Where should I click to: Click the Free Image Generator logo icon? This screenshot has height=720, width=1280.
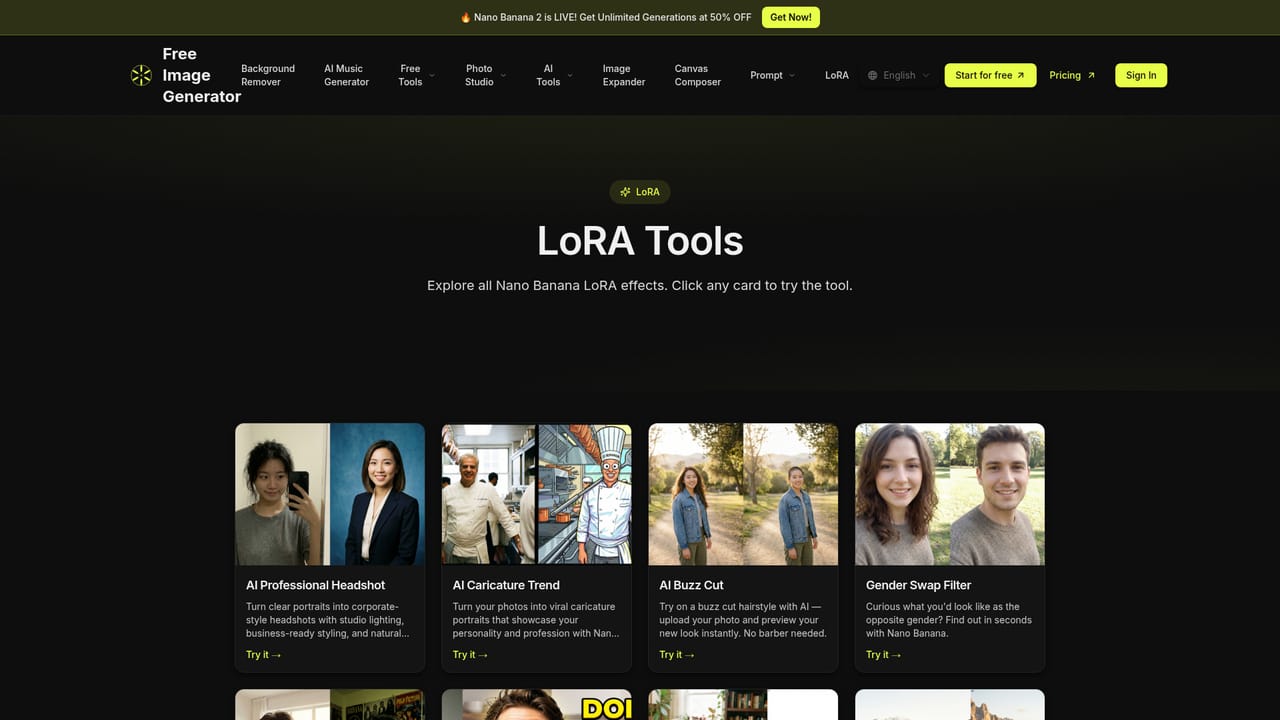141,75
